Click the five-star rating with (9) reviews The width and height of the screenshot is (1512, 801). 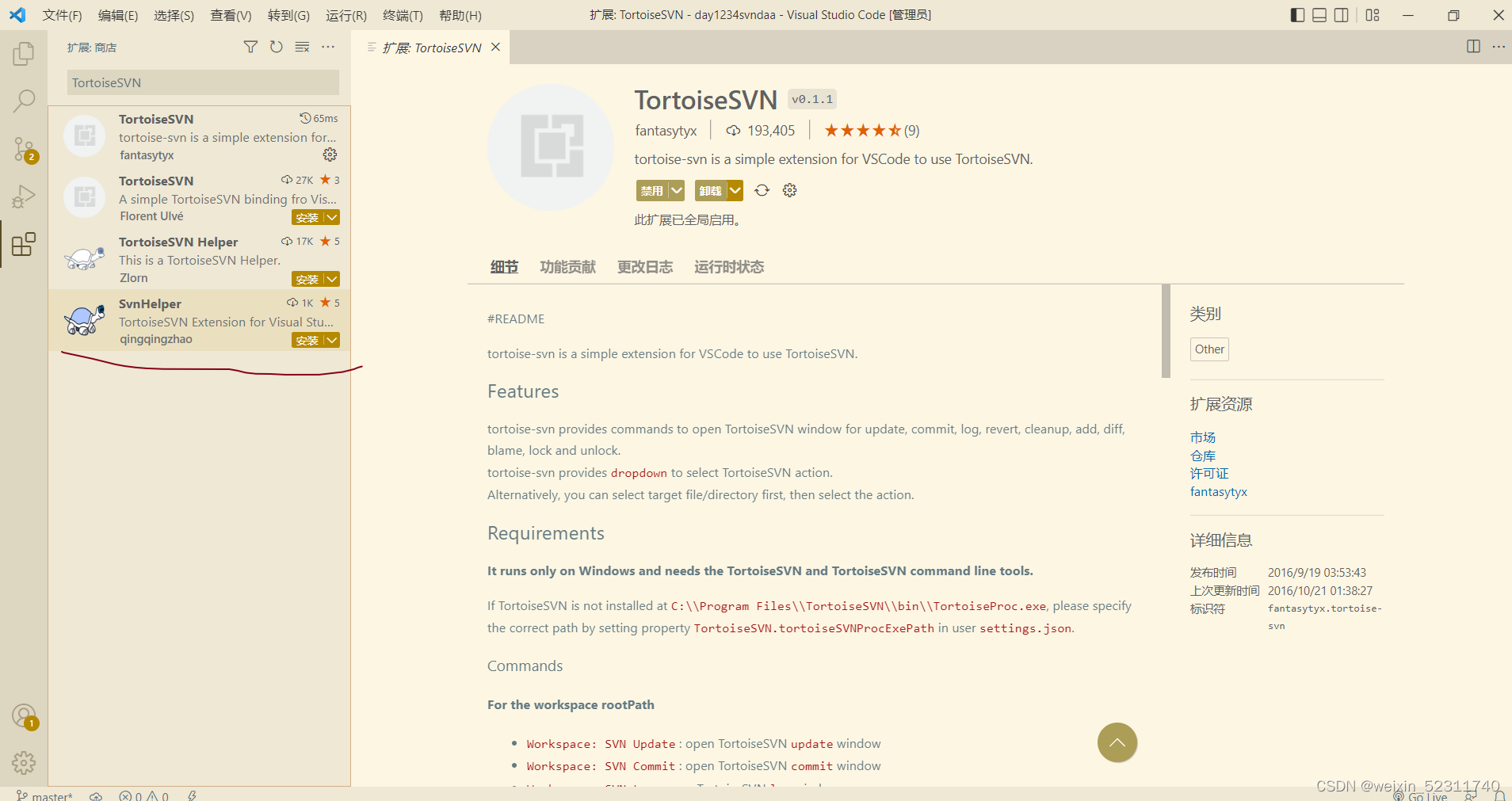pyautogui.click(x=872, y=131)
